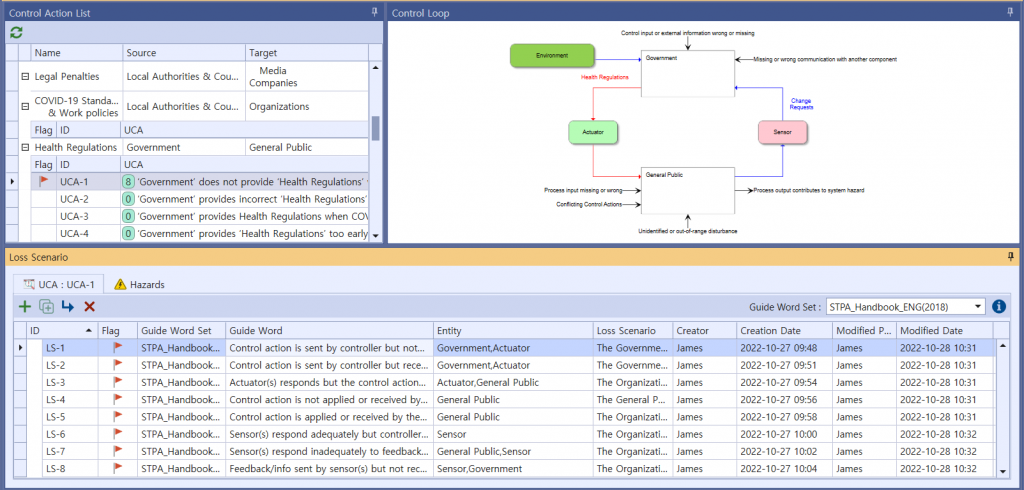
Task: Click the count badge 0 on UCA-4
Action: pyautogui.click(x=129, y=233)
